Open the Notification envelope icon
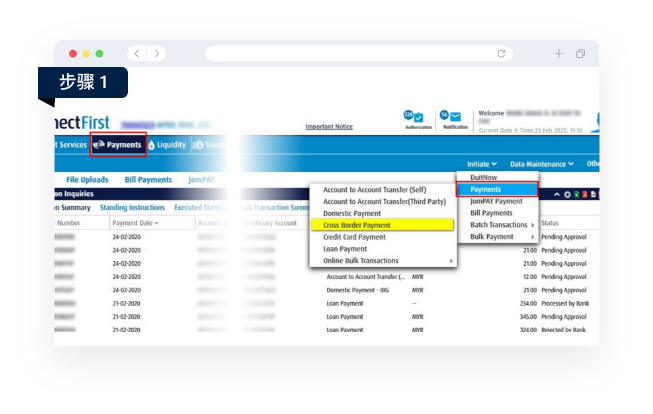Viewport: 653px width, 414px height. point(455,117)
